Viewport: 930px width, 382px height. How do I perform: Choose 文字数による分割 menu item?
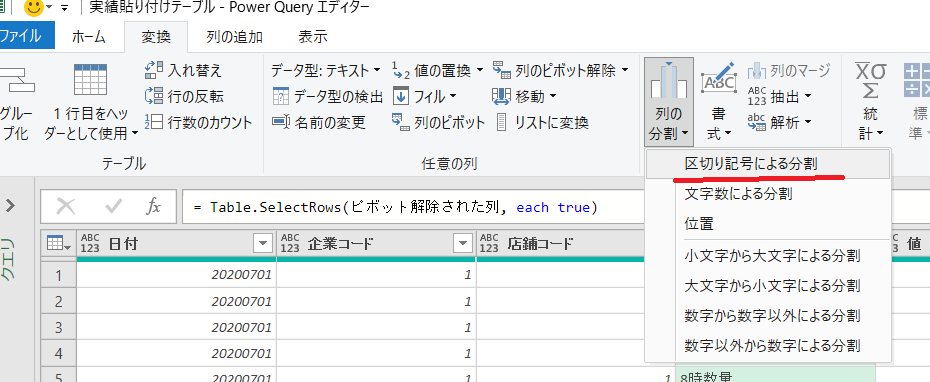[x=767, y=193]
